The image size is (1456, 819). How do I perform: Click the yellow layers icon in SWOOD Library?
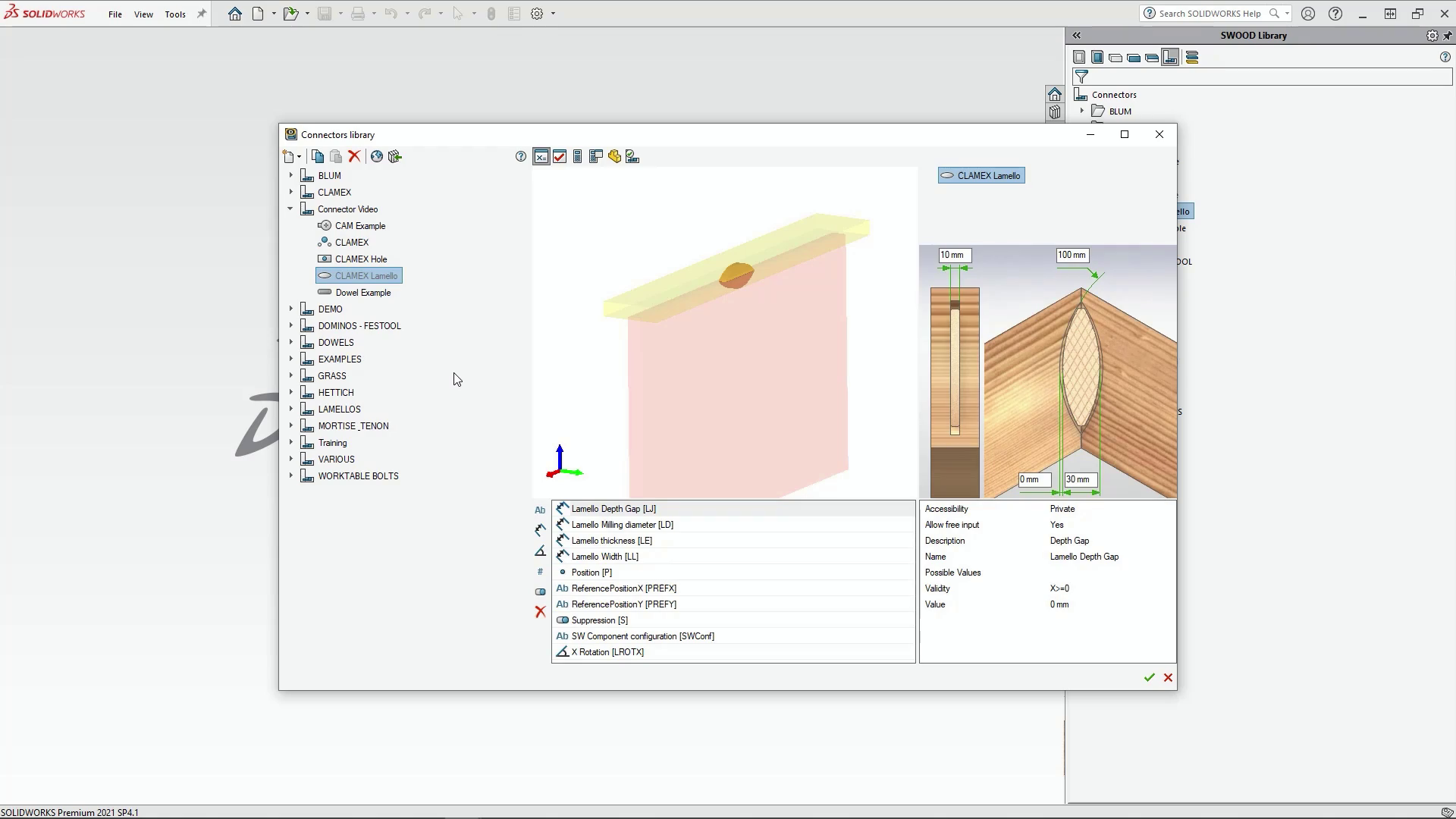click(x=1191, y=58)
